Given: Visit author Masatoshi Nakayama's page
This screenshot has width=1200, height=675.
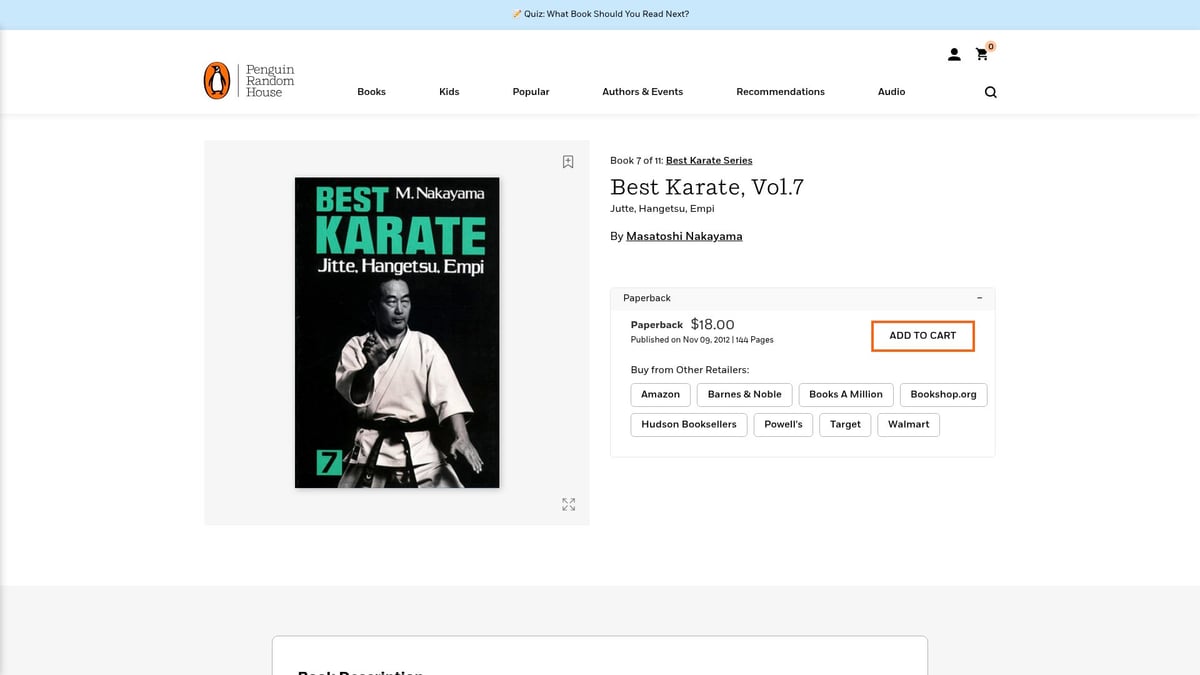Looking at the screenshot, I should (684, 237).
